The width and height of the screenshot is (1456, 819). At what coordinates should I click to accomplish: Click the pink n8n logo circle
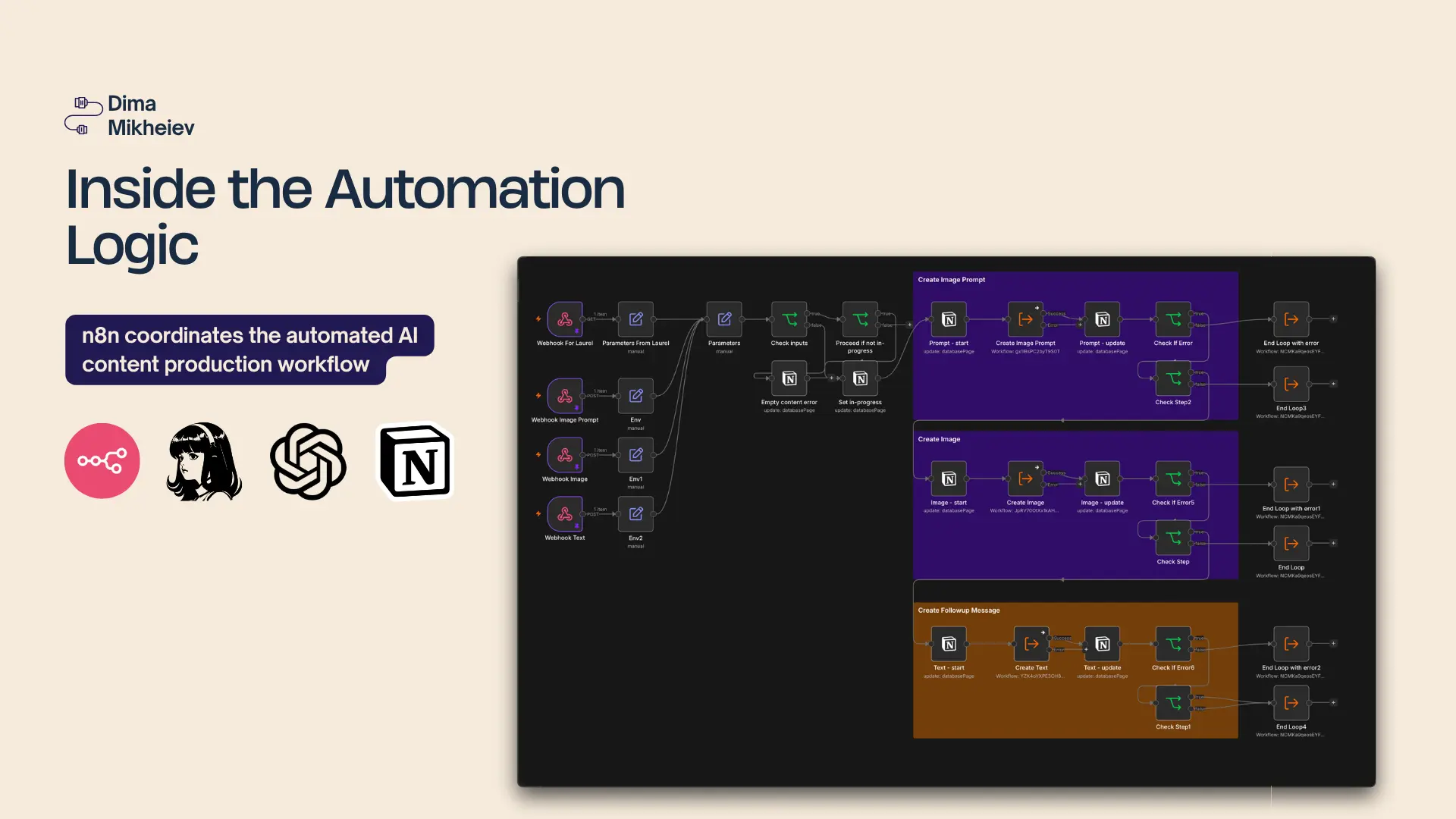[x=102, y=461]
